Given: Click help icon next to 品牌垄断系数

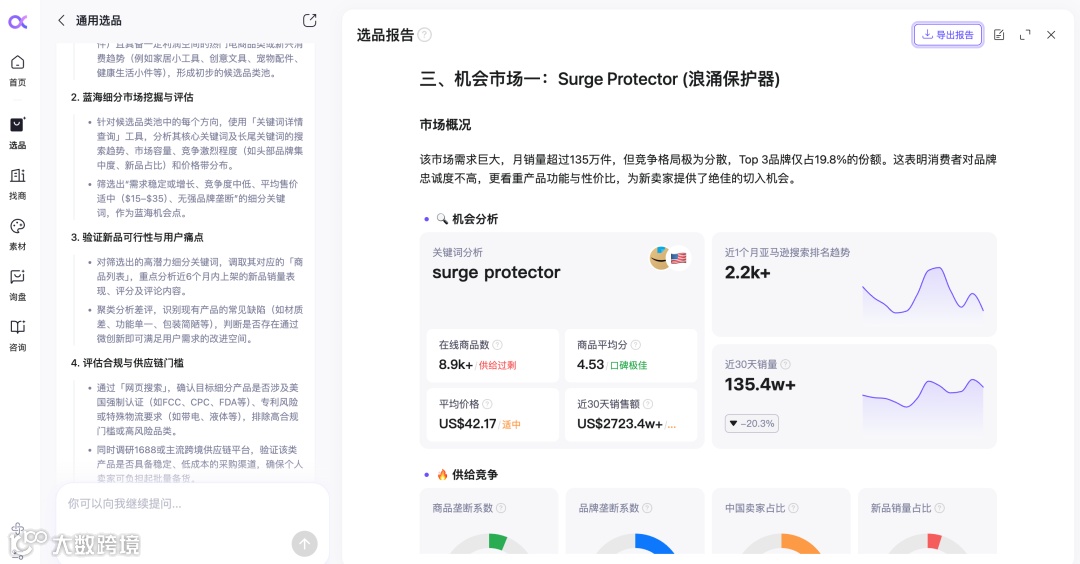Looking at the screenshot, I should coord(647,508).
